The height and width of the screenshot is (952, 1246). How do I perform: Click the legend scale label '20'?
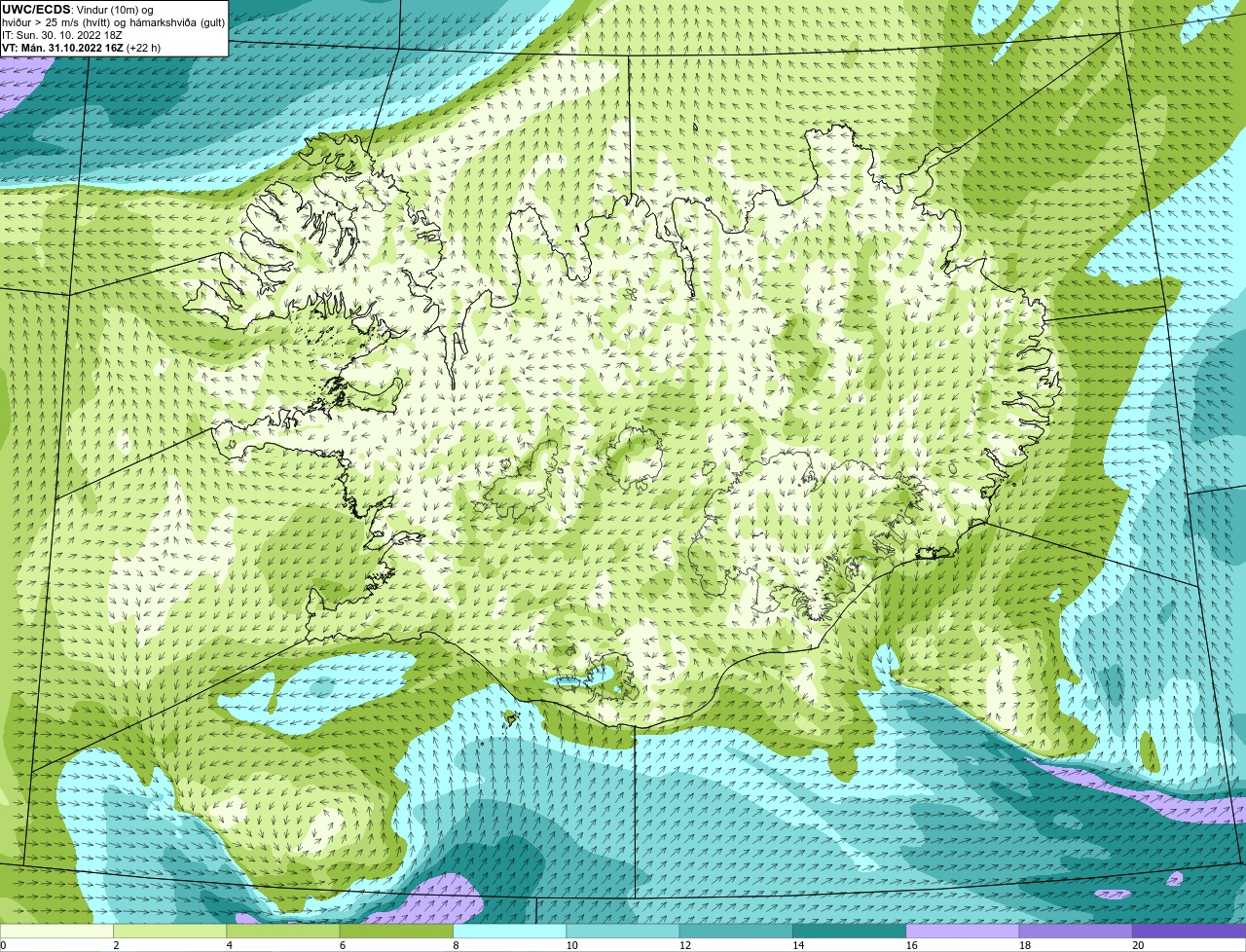1138,945
